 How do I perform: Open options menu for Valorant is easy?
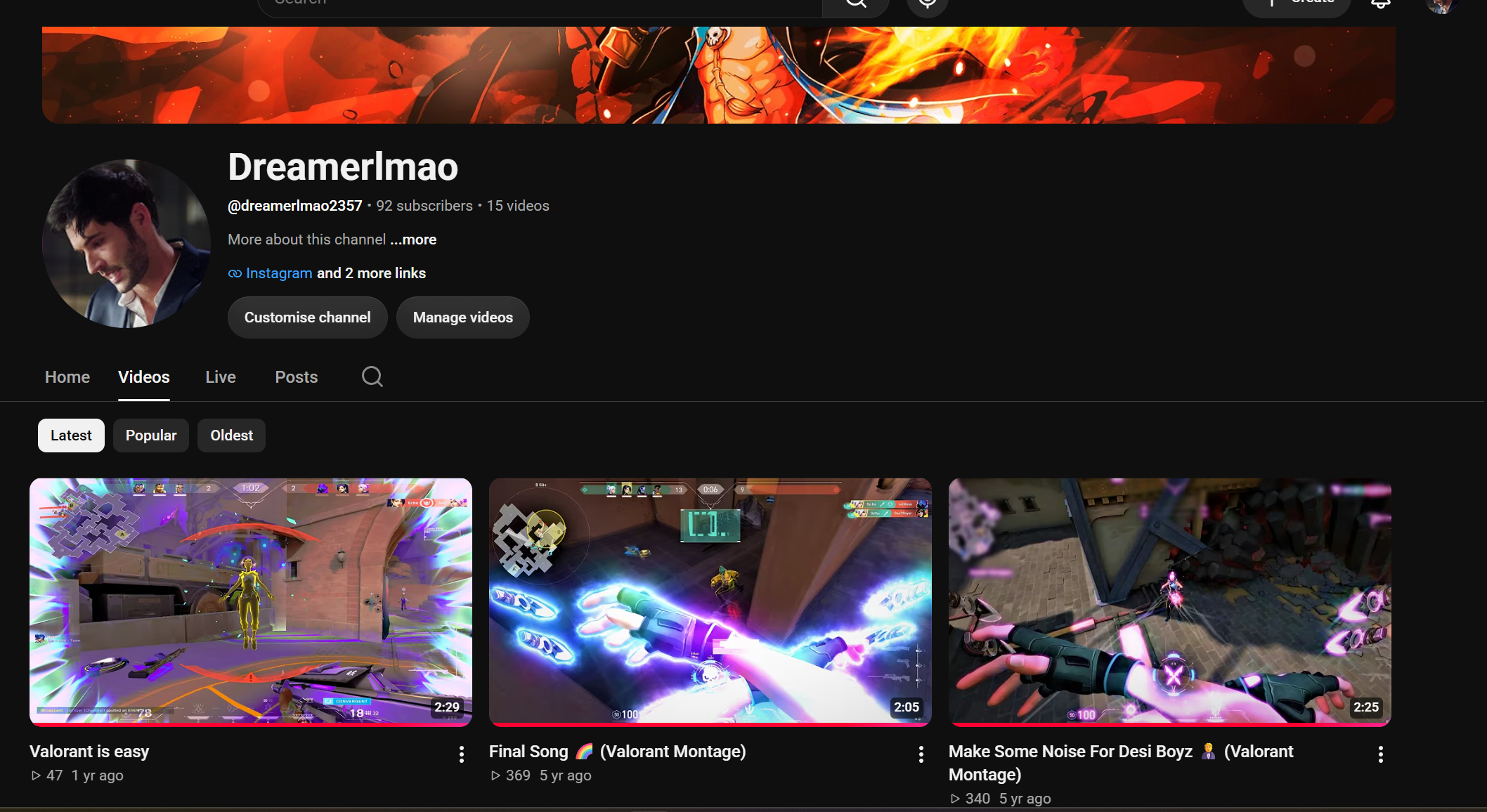462,754
